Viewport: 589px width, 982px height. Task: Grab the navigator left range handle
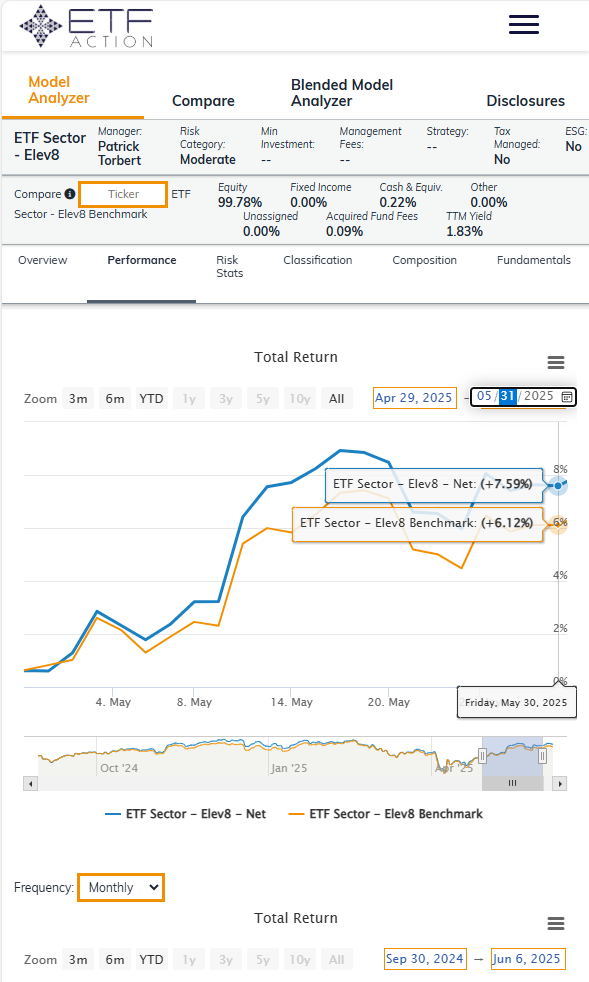point(482,756)
